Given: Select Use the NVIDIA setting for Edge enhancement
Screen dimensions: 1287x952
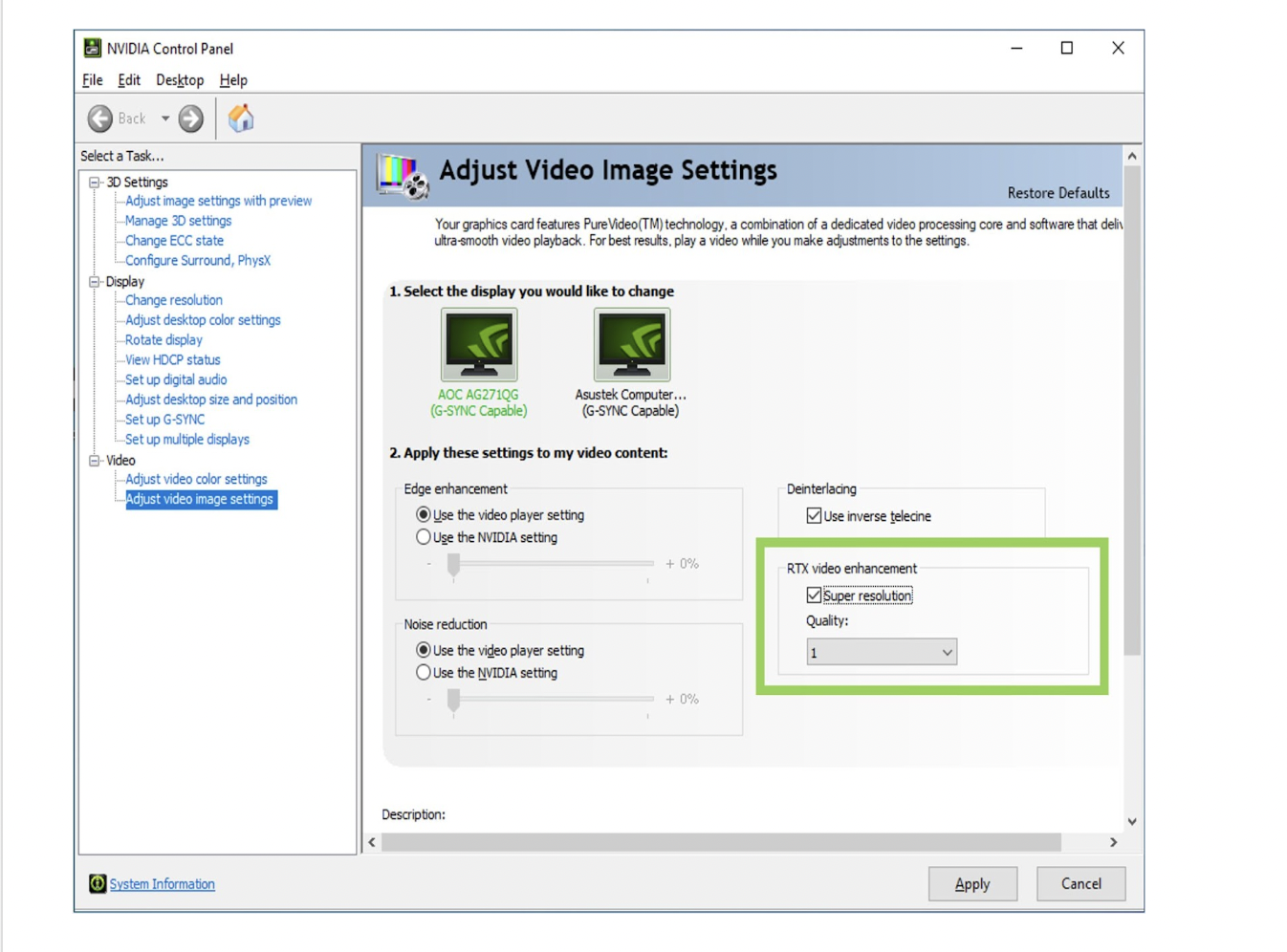Looking at the screenshot, I should click(x=424, y=537).
